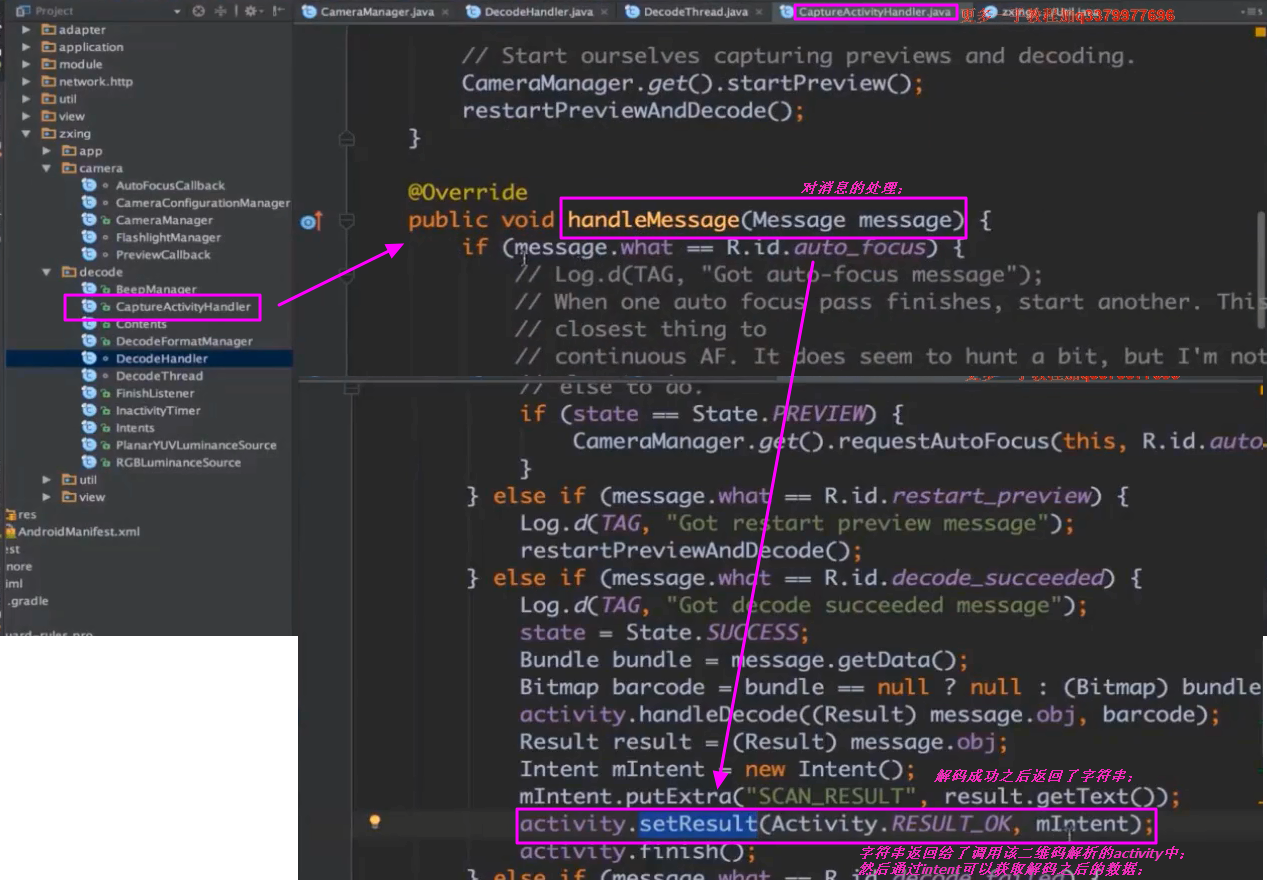Click the lightbulb intention icon near setResult
The width and height of the screenshot is (1267, 886).
(x=375, y=822)
